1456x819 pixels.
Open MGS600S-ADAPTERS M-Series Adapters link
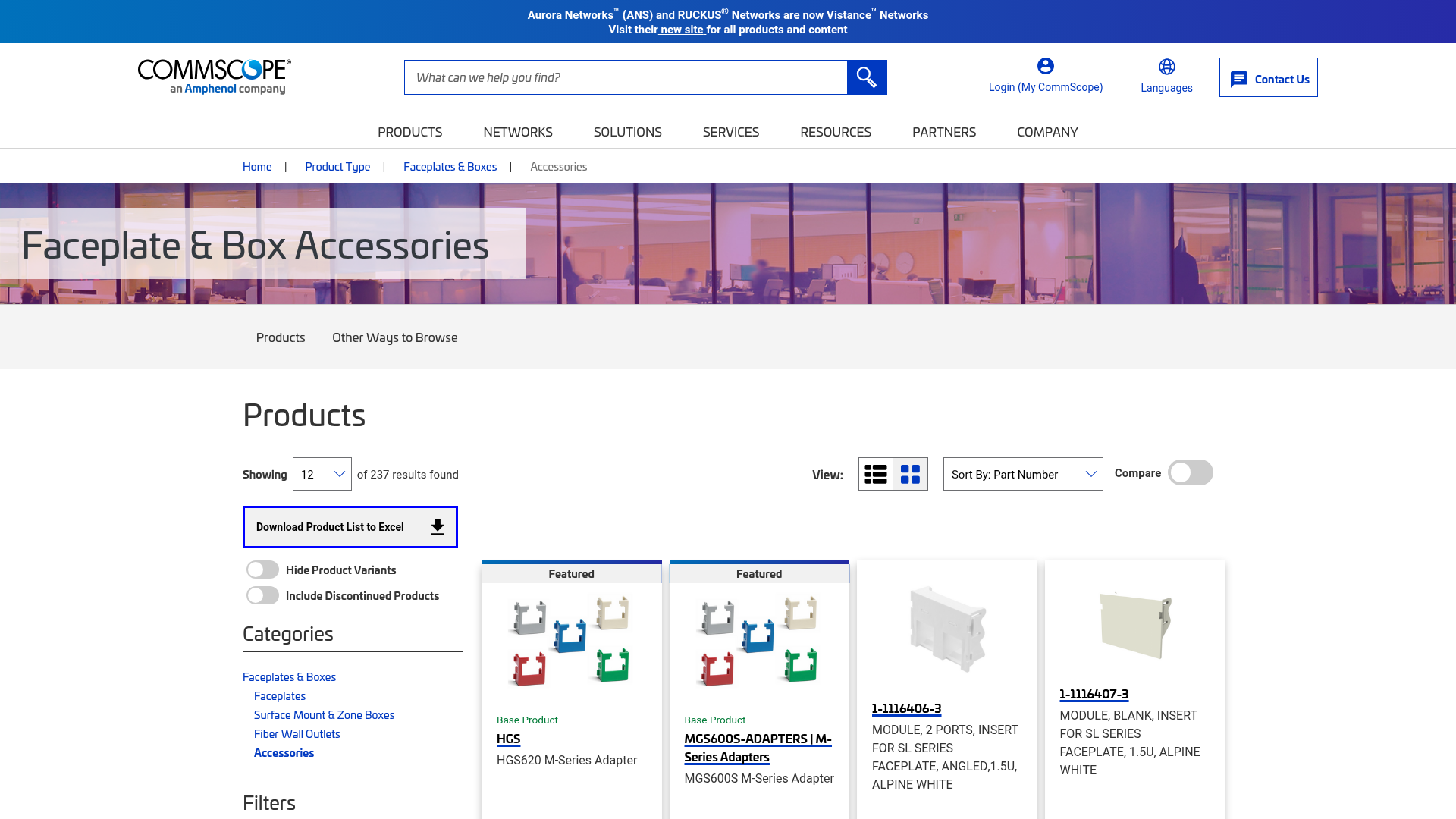758,748
